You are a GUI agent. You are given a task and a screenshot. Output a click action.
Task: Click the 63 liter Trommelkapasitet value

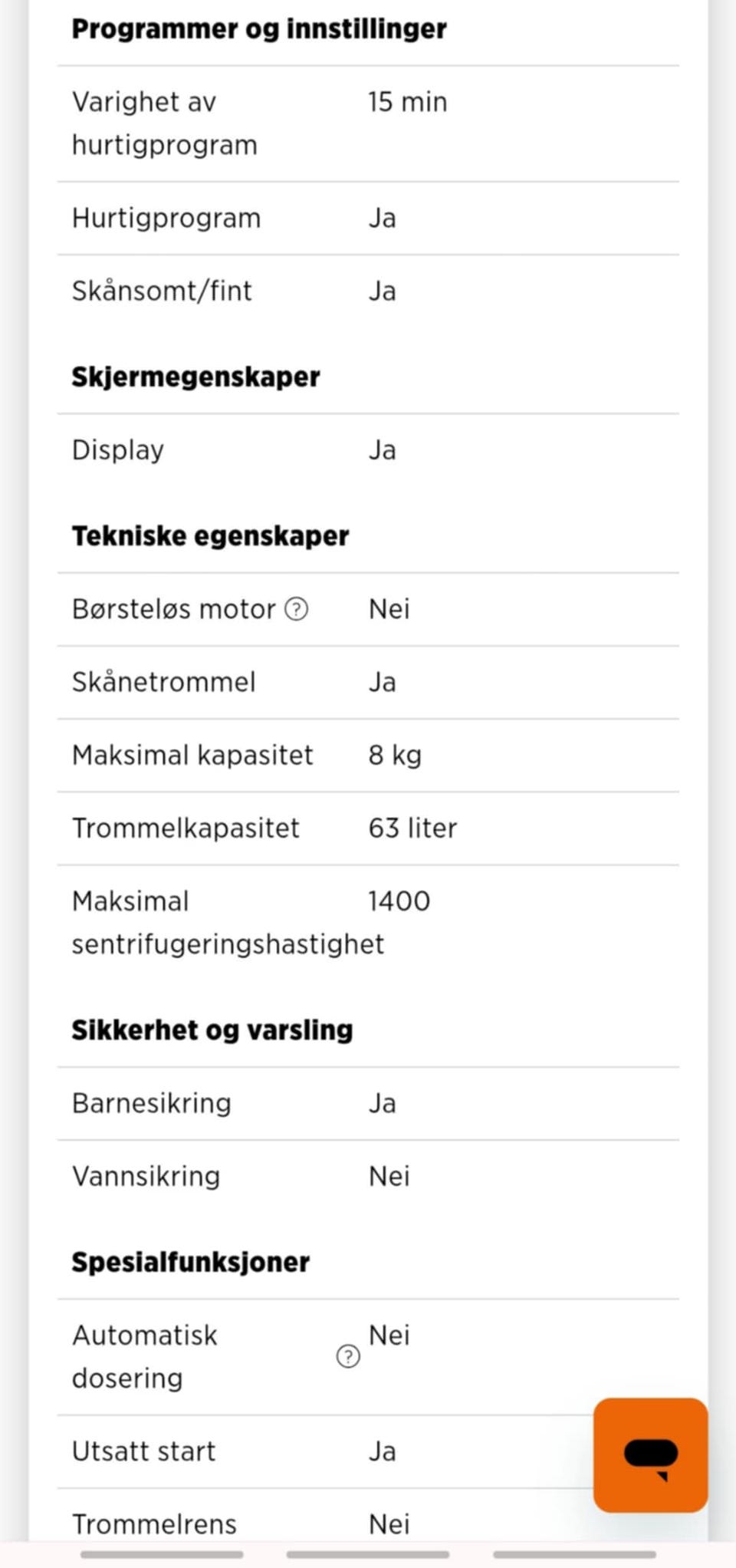coord(412,828)
